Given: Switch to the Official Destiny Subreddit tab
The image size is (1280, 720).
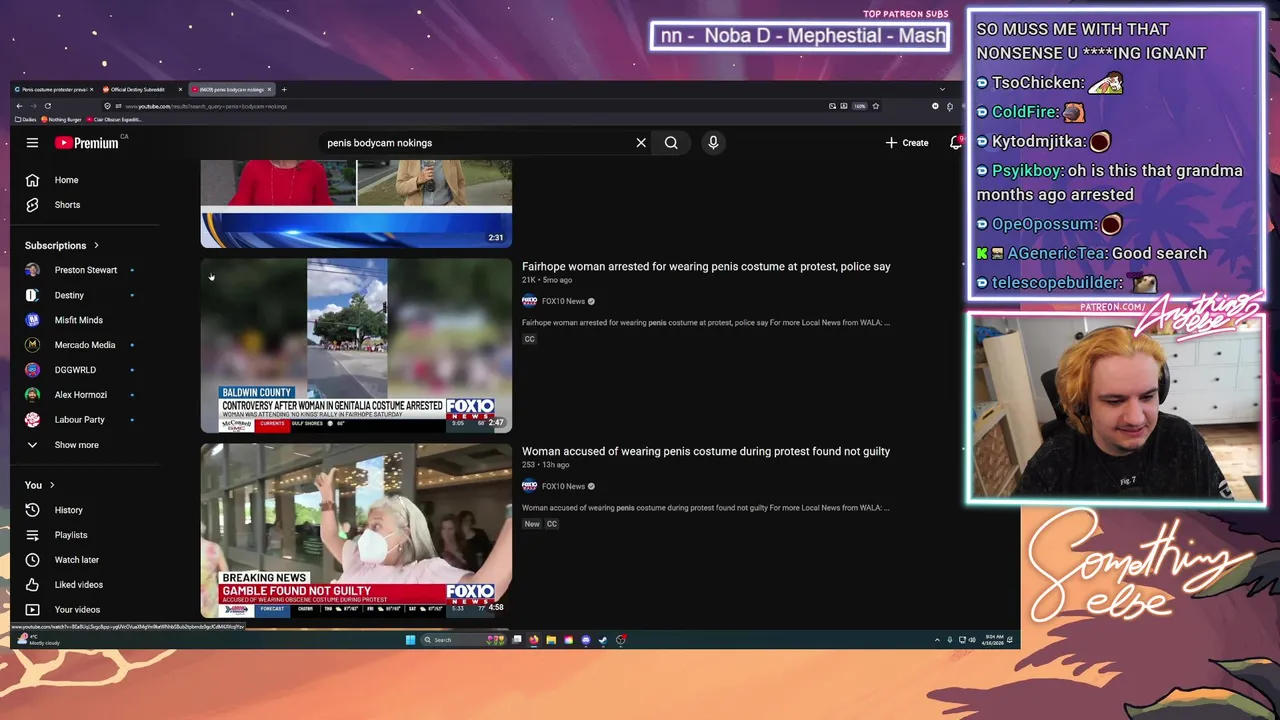Looking at the screenshot, I should point(140,90).
